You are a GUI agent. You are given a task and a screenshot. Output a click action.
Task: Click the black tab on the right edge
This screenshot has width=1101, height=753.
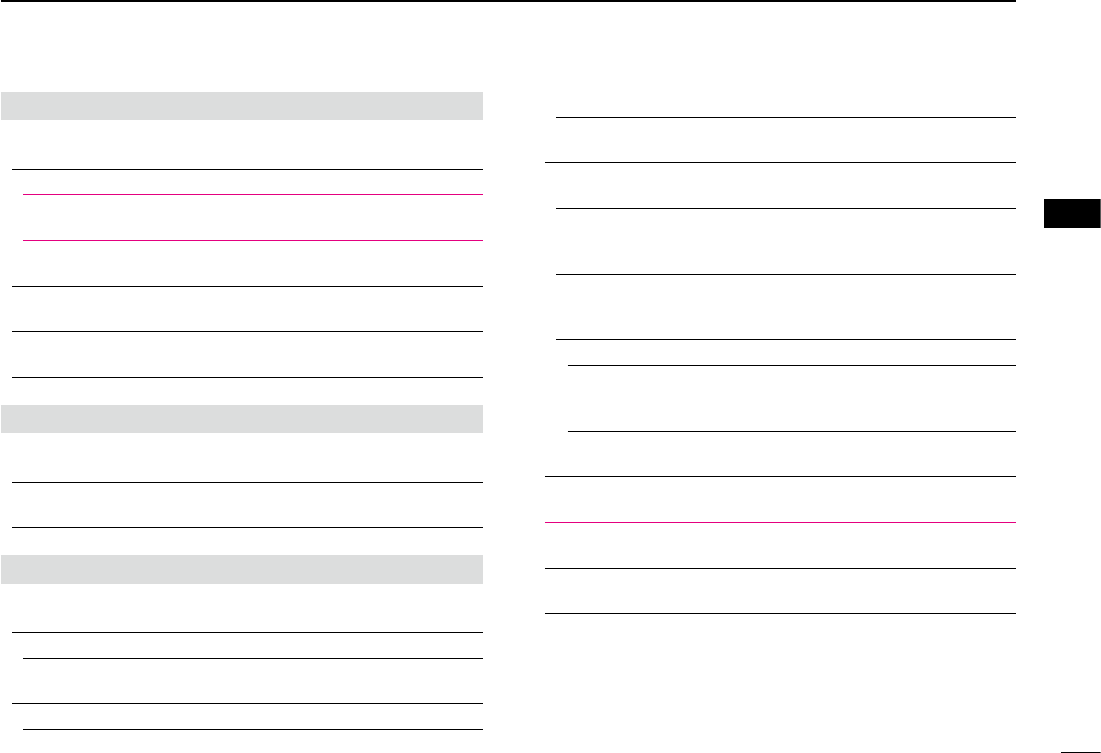point(1071,214)
